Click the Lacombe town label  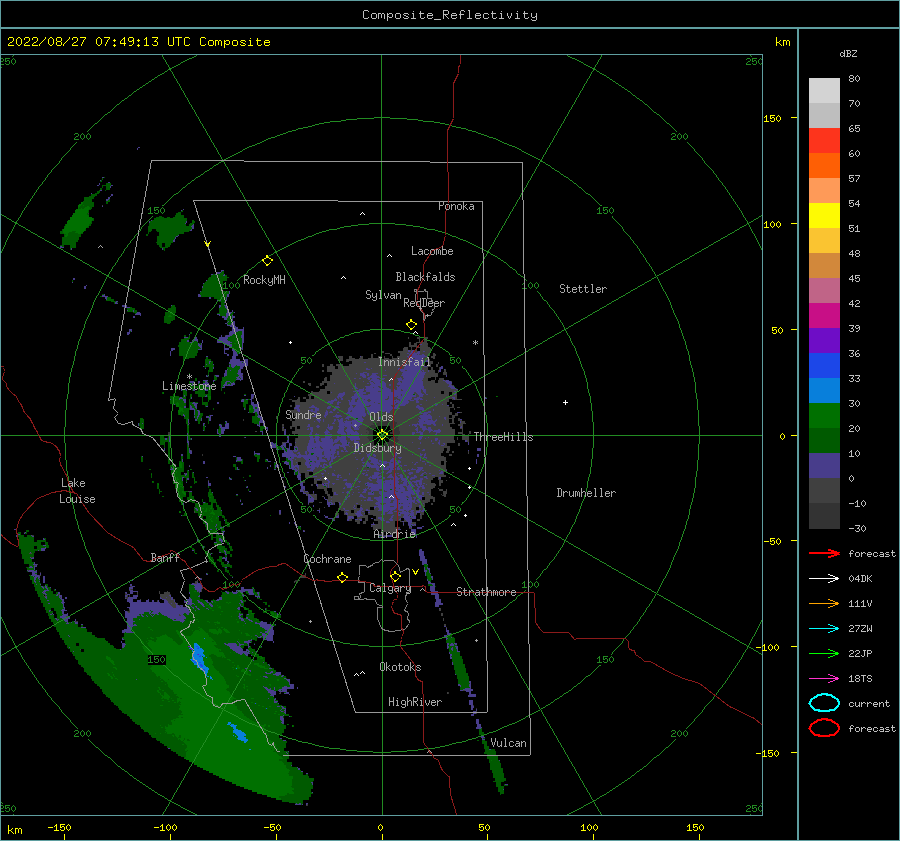(x=432, y=251)
